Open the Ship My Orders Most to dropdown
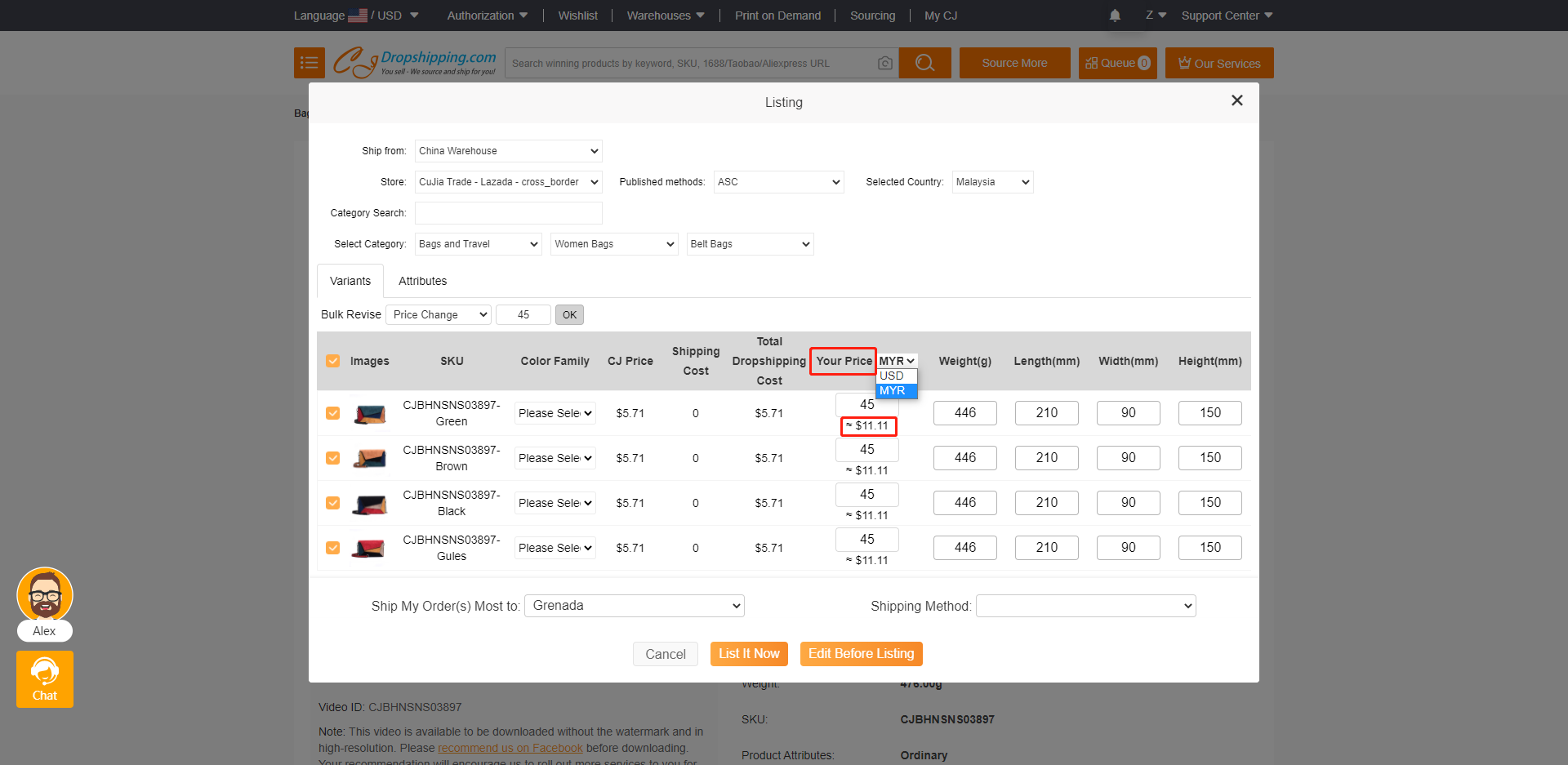The image size is (1568, 765). 634,605
